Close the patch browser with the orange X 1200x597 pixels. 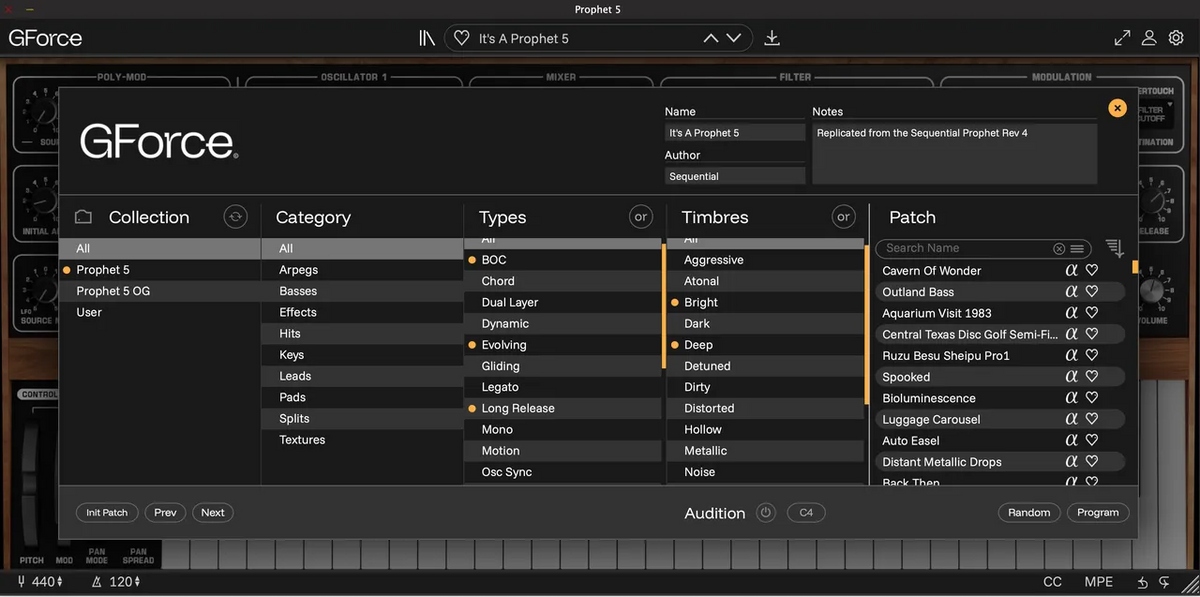click(1117, 108)
